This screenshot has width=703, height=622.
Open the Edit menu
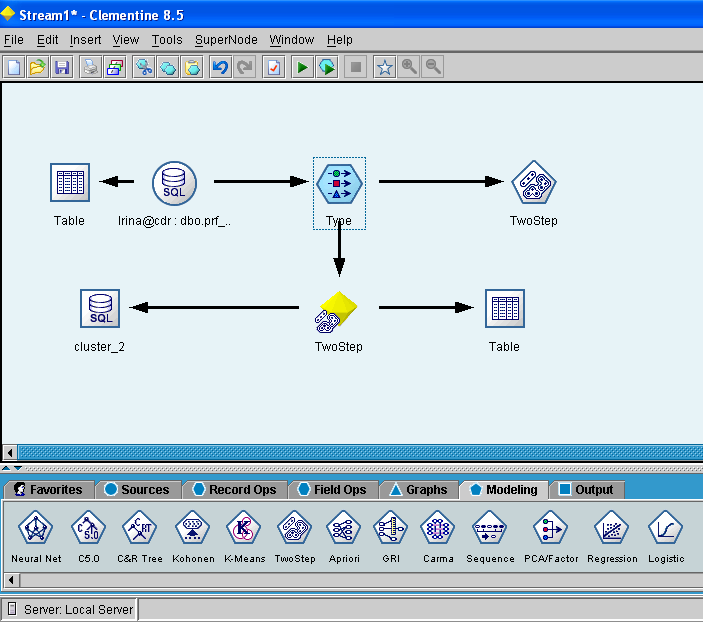(x=48, y=40)
